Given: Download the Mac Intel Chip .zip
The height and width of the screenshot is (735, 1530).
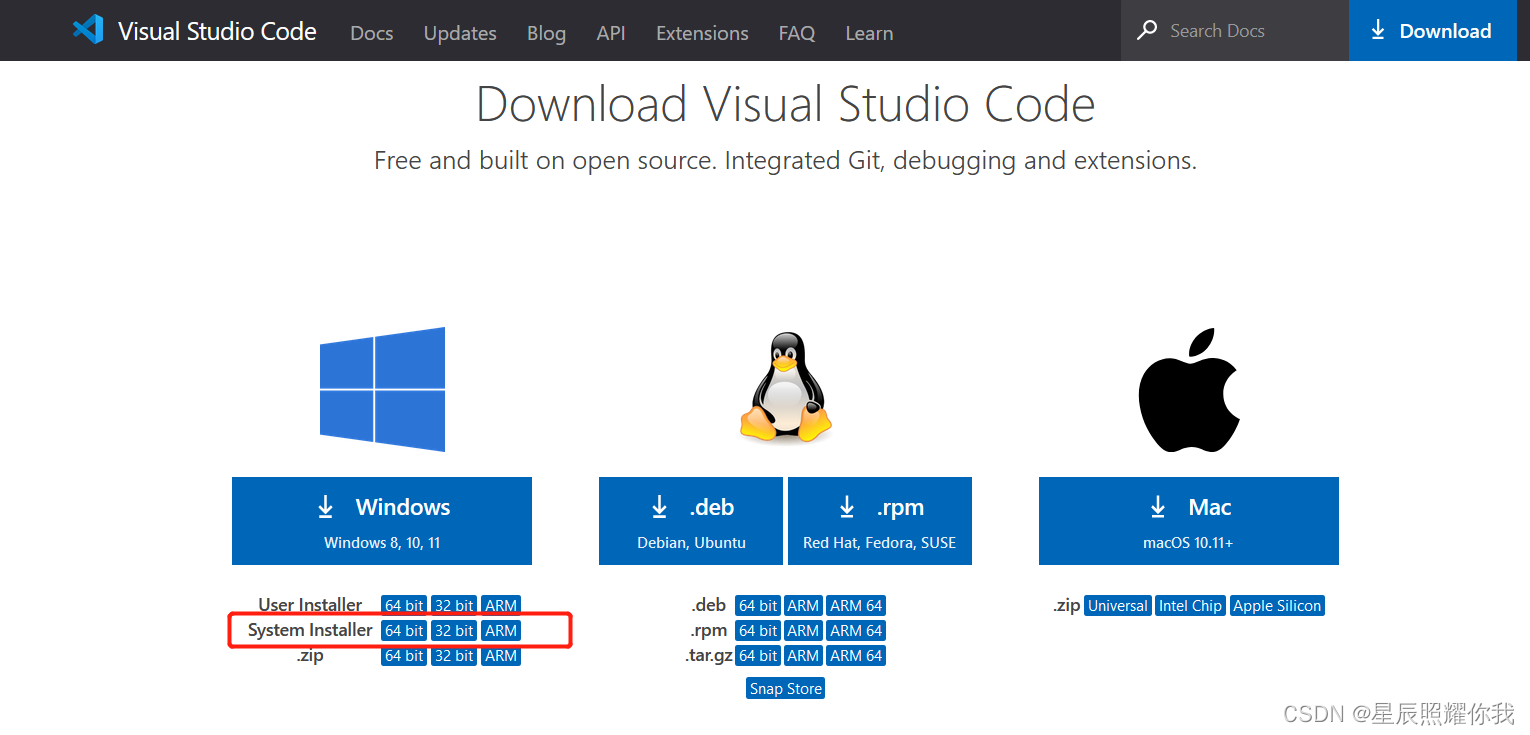Looking at the screenshot, I should point(1190,605).
